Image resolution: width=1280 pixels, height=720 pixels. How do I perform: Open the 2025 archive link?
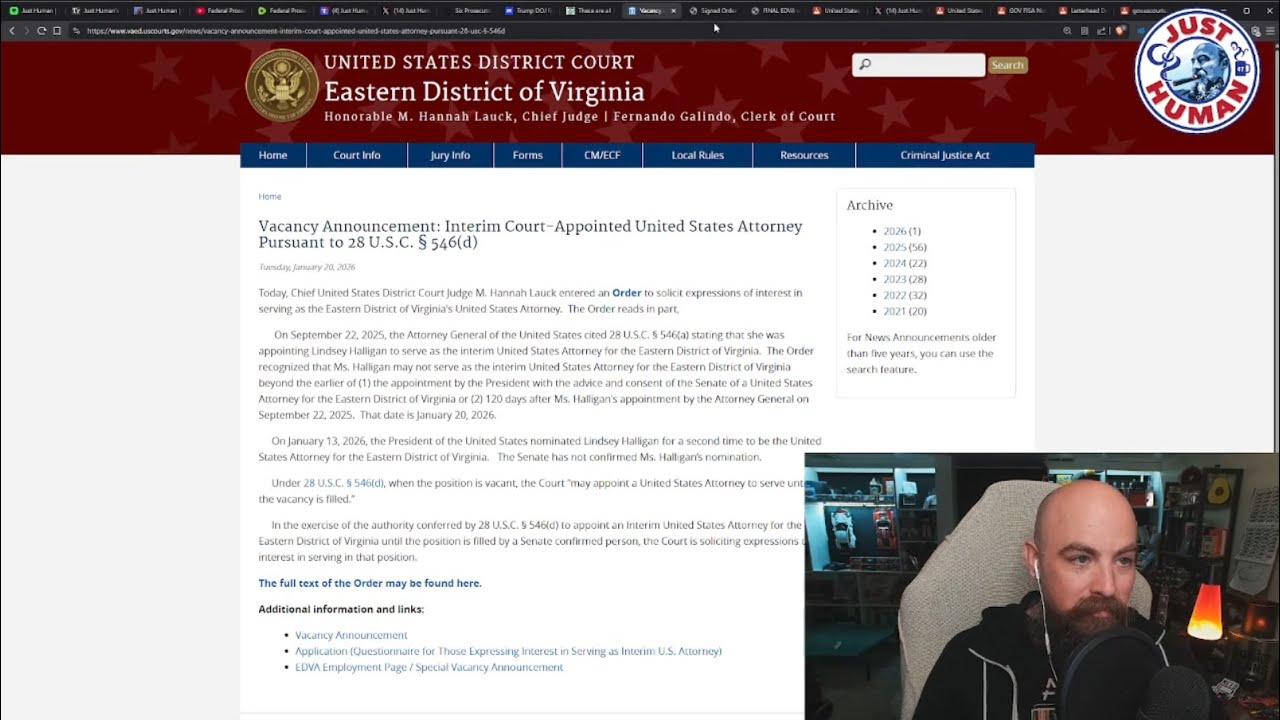(x=894, y=247)
